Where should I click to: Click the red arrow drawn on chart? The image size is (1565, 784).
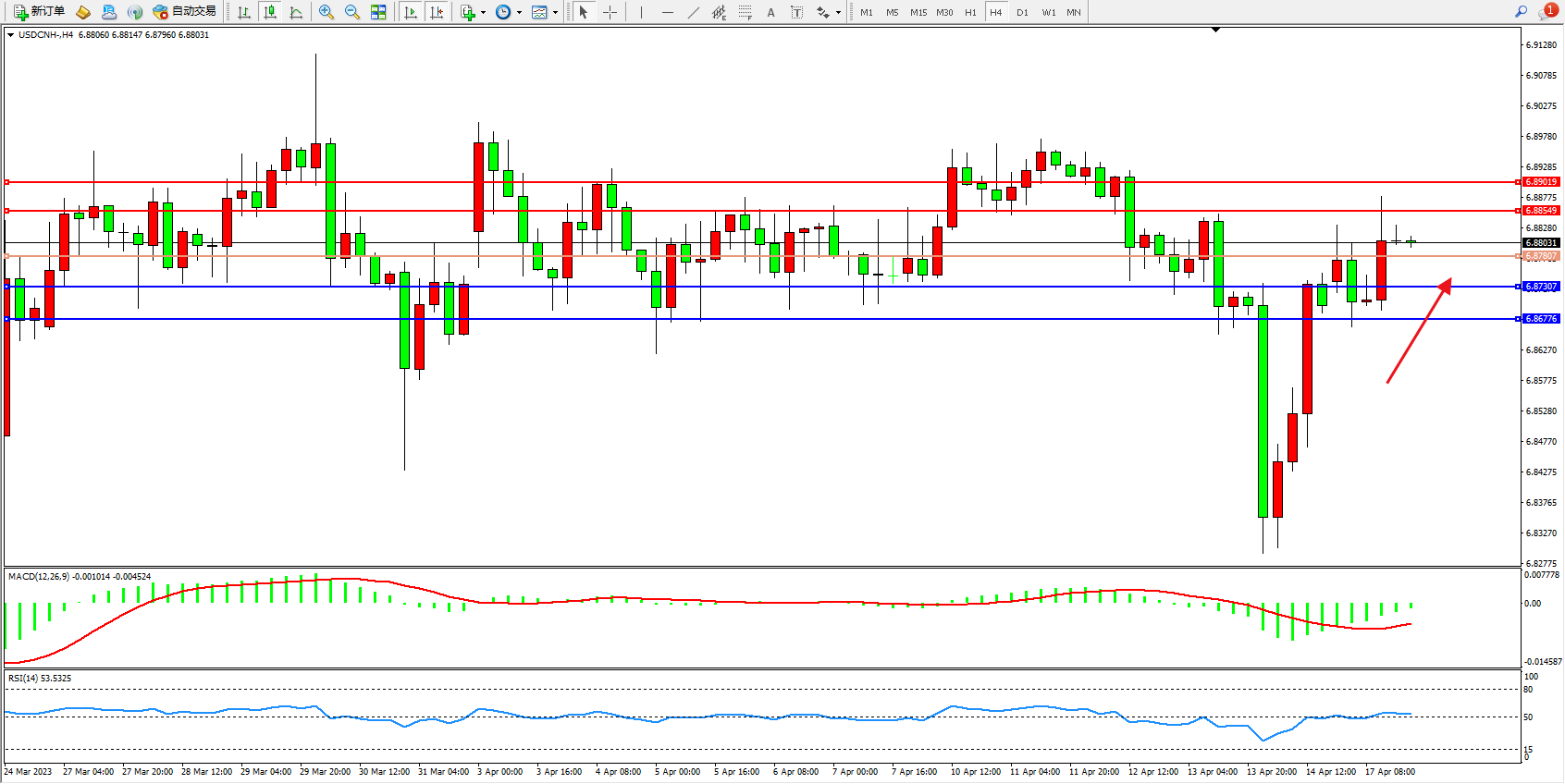click(x=1419, y=331)
